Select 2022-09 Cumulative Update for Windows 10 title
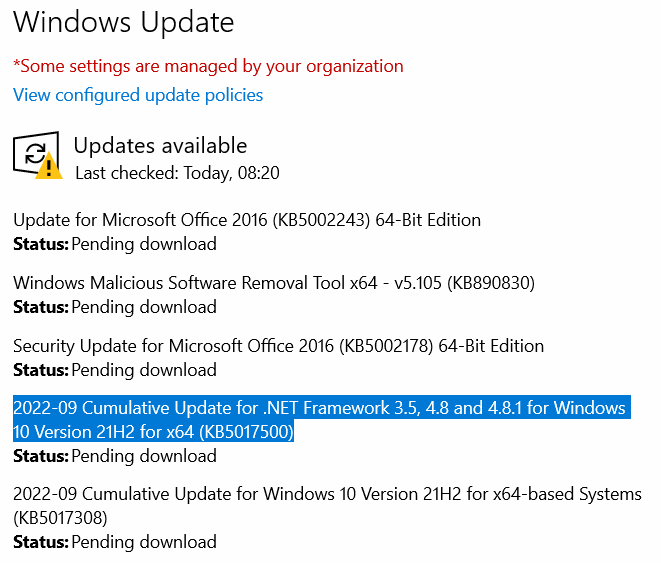The width and height of the screenshot is (661, 563). [x=327, y=495]
